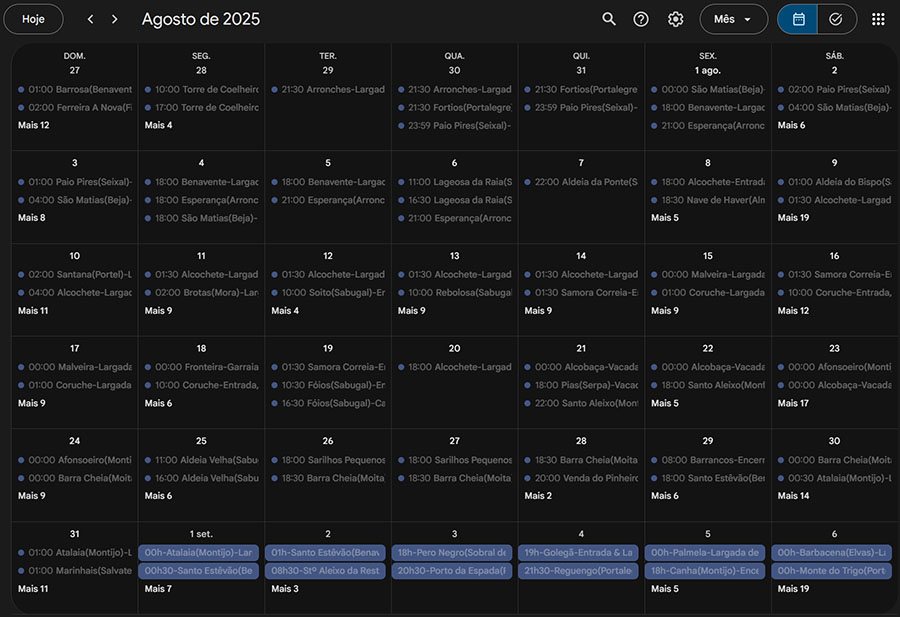
Task: Open event 10:00 Torre de Coelheiros
Action: (x=201, y=90)
